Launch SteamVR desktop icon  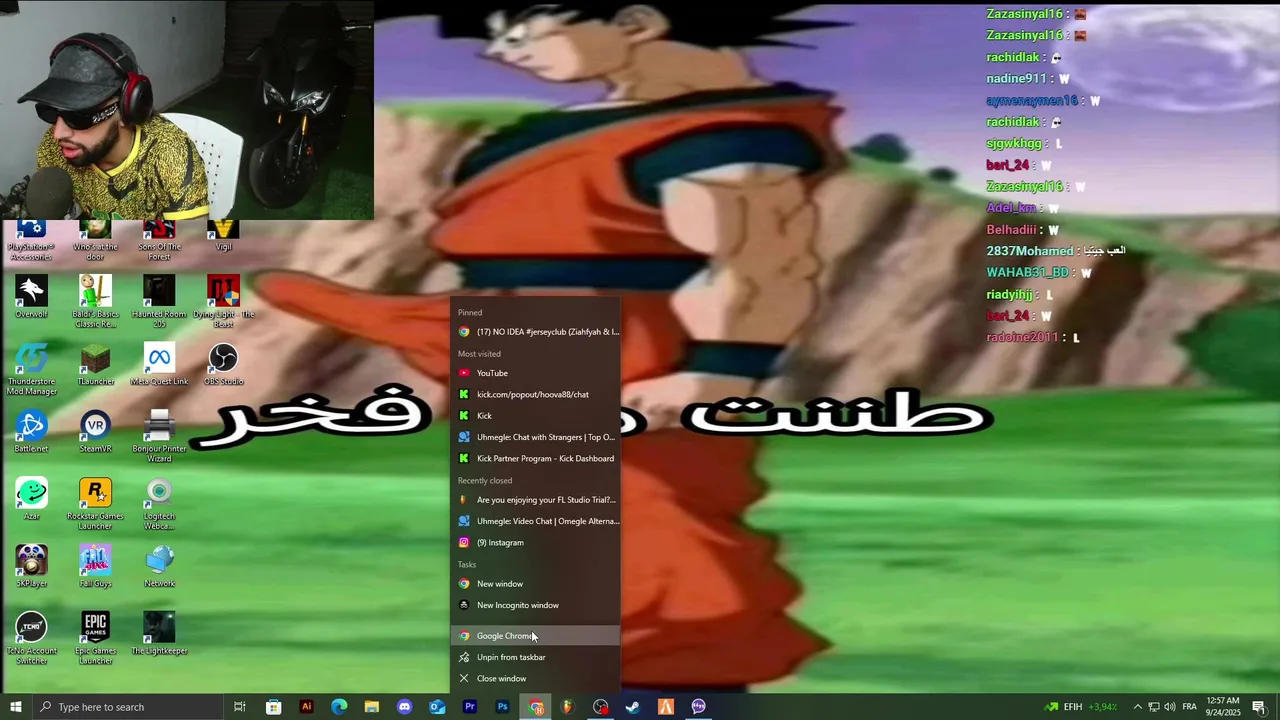[95, 432]
